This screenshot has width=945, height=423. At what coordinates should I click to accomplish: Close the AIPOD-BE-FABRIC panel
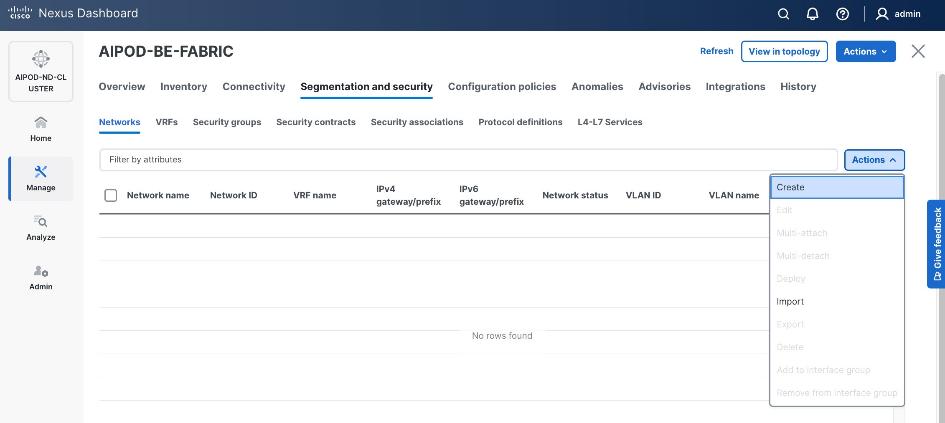pos(918,51)
